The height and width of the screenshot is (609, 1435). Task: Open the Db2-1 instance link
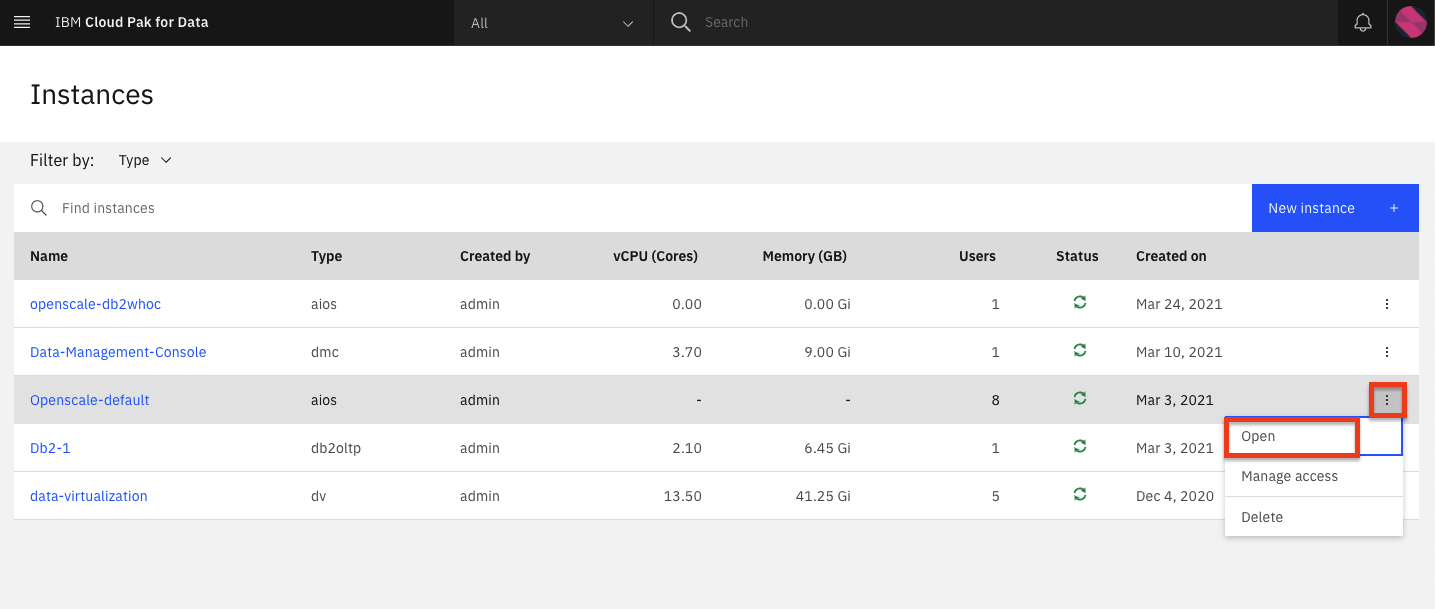click(x=50, y=448)
